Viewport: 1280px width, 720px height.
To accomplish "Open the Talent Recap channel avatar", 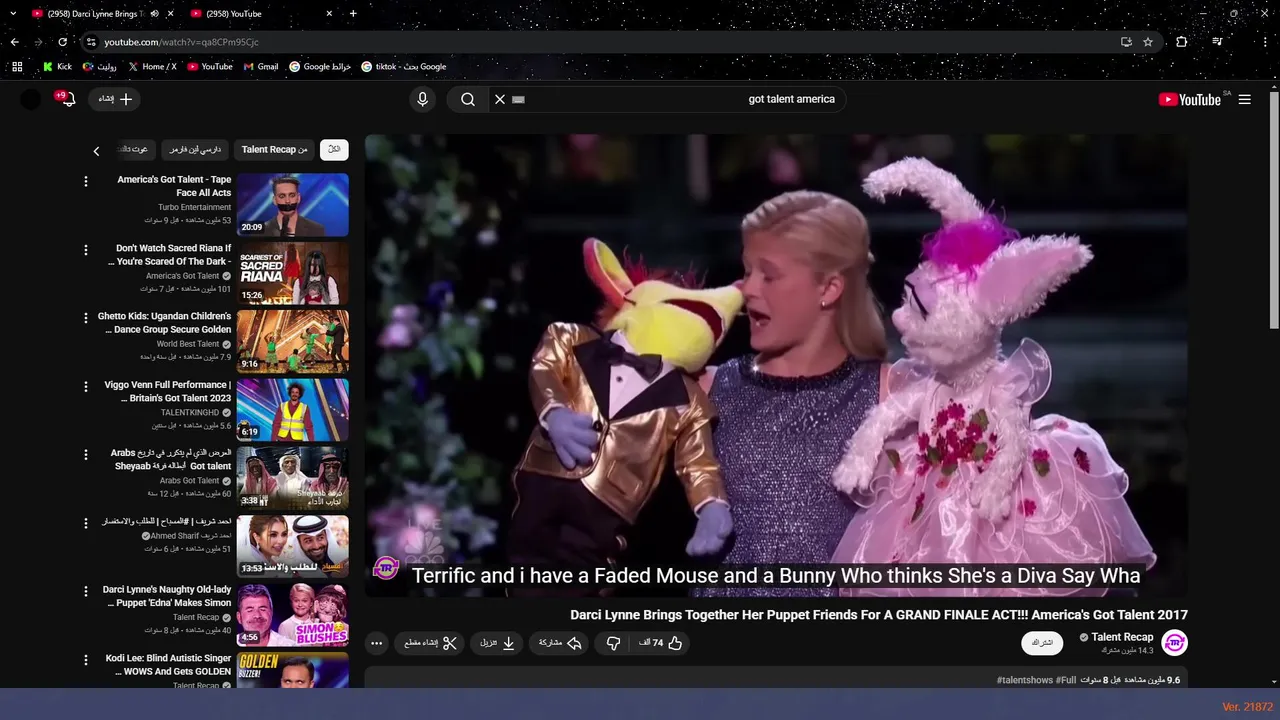I will point(1175,643).
